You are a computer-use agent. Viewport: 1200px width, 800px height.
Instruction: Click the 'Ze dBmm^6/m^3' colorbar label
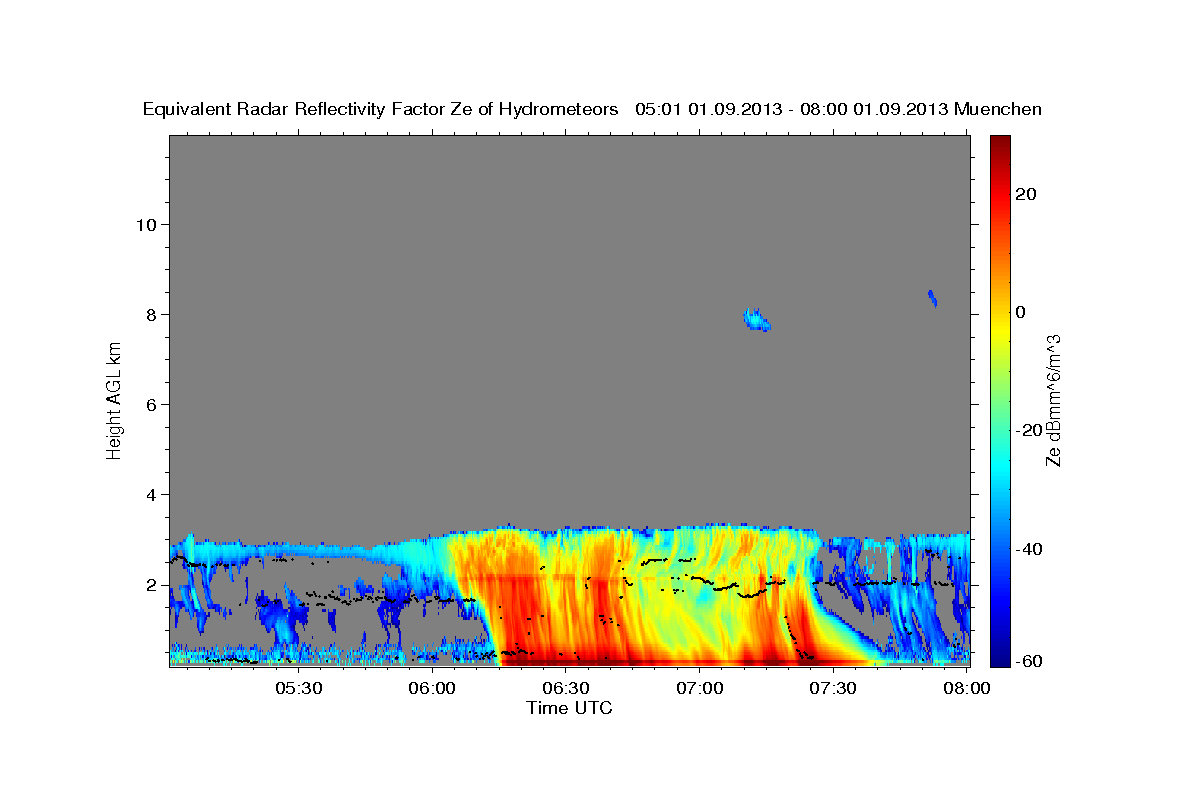(1053, 400)
